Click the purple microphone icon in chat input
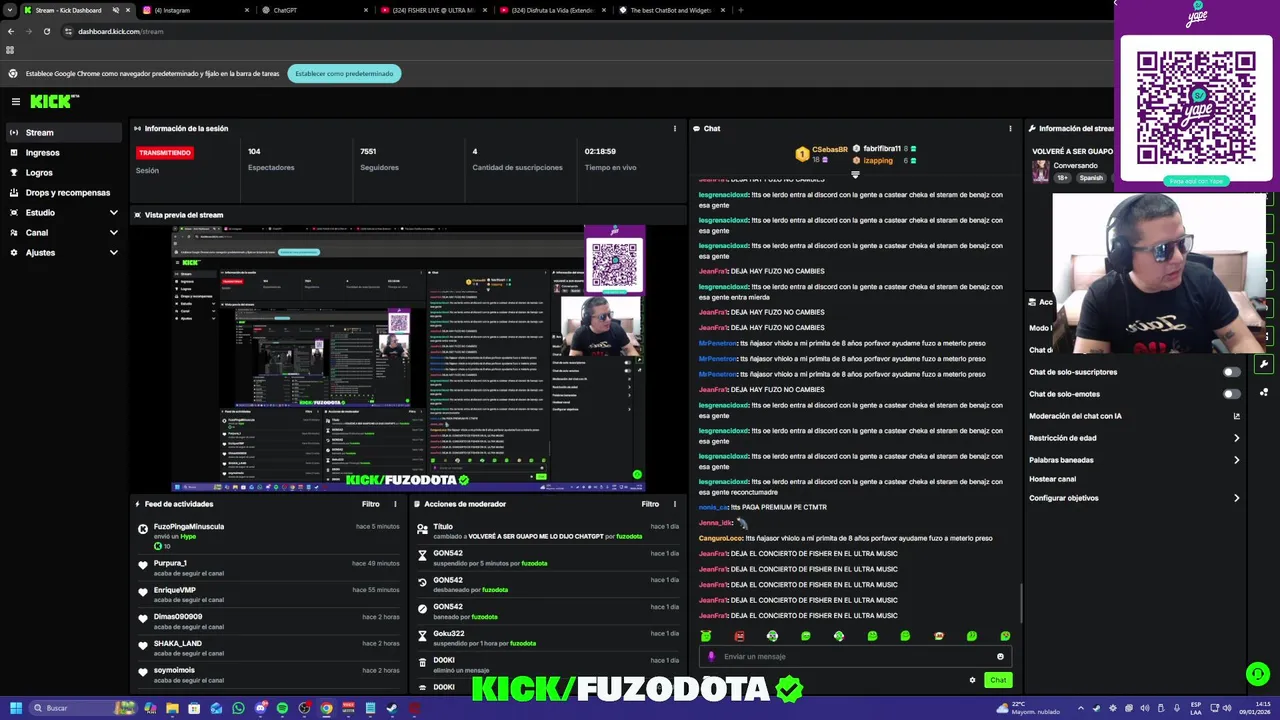This screenshot has width=1280, height=720. point(711,656)
